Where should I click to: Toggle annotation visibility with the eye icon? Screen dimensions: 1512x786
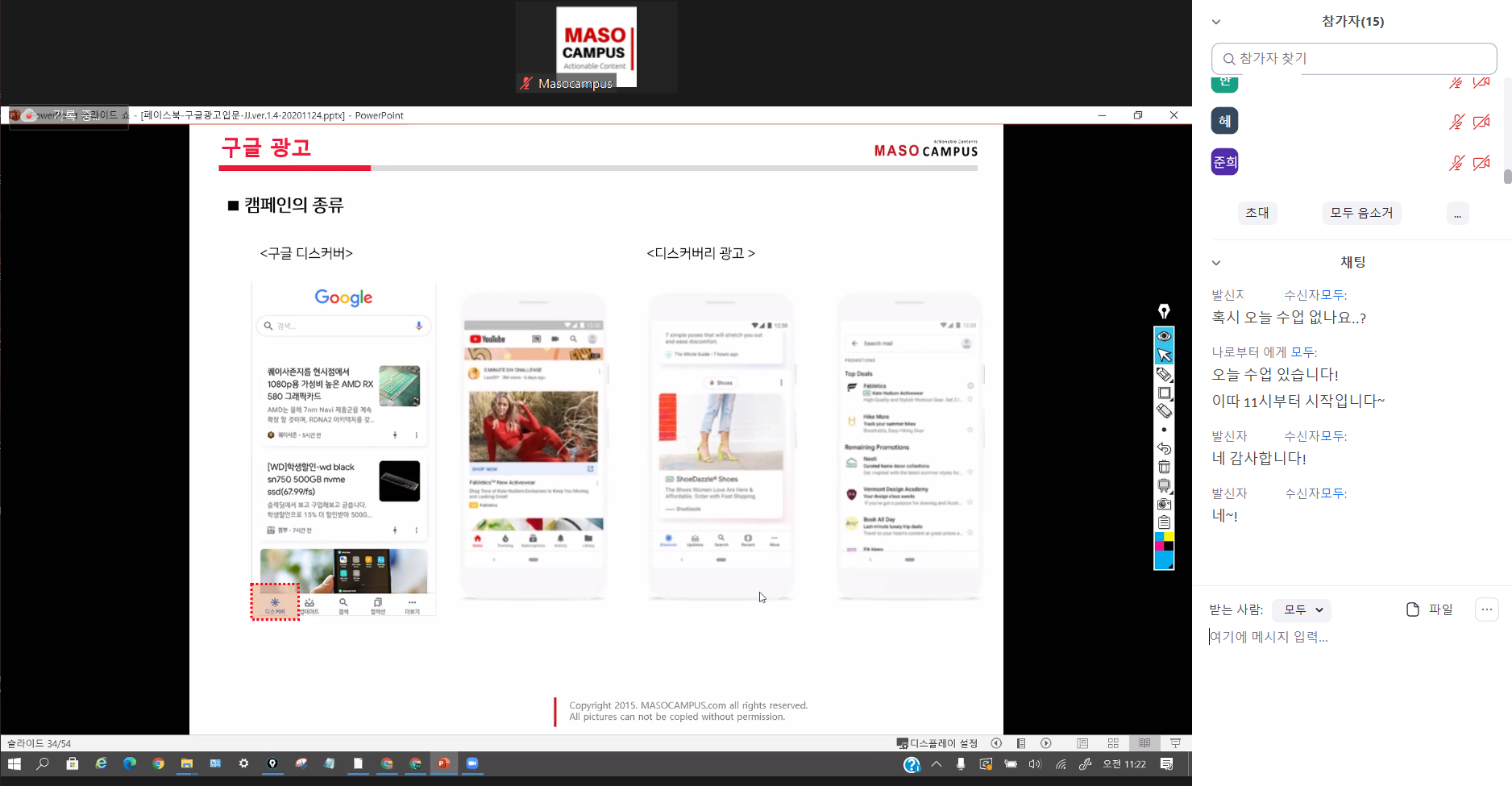click(x=1164, y=336)
